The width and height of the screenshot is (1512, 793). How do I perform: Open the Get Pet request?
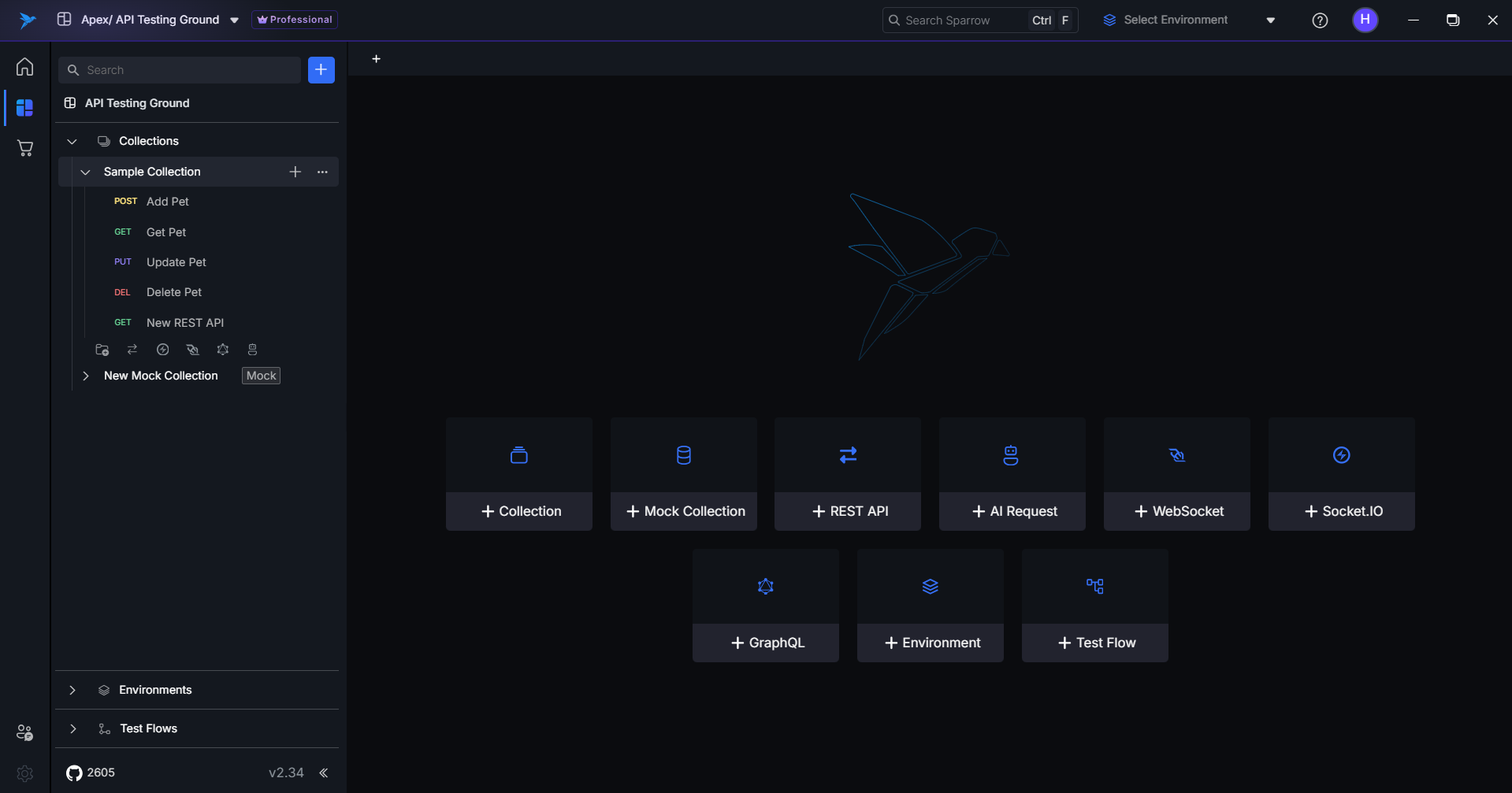[166, 232]
